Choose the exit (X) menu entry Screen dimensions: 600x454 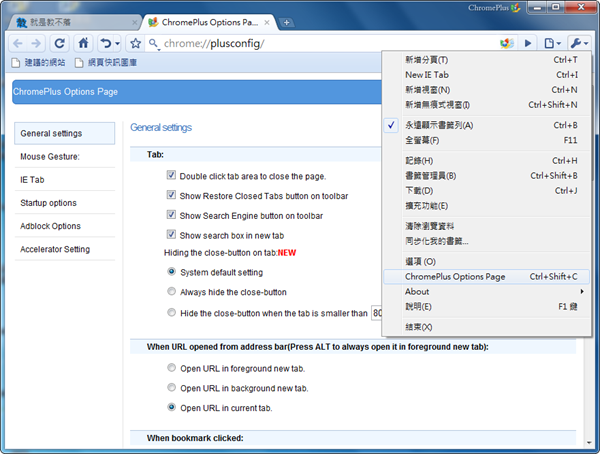tap(486, 327)
